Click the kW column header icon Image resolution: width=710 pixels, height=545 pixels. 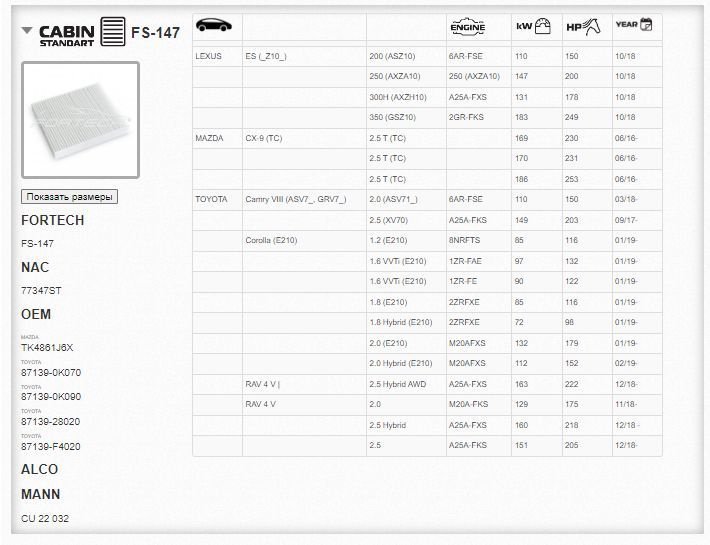tap(533, 26)
